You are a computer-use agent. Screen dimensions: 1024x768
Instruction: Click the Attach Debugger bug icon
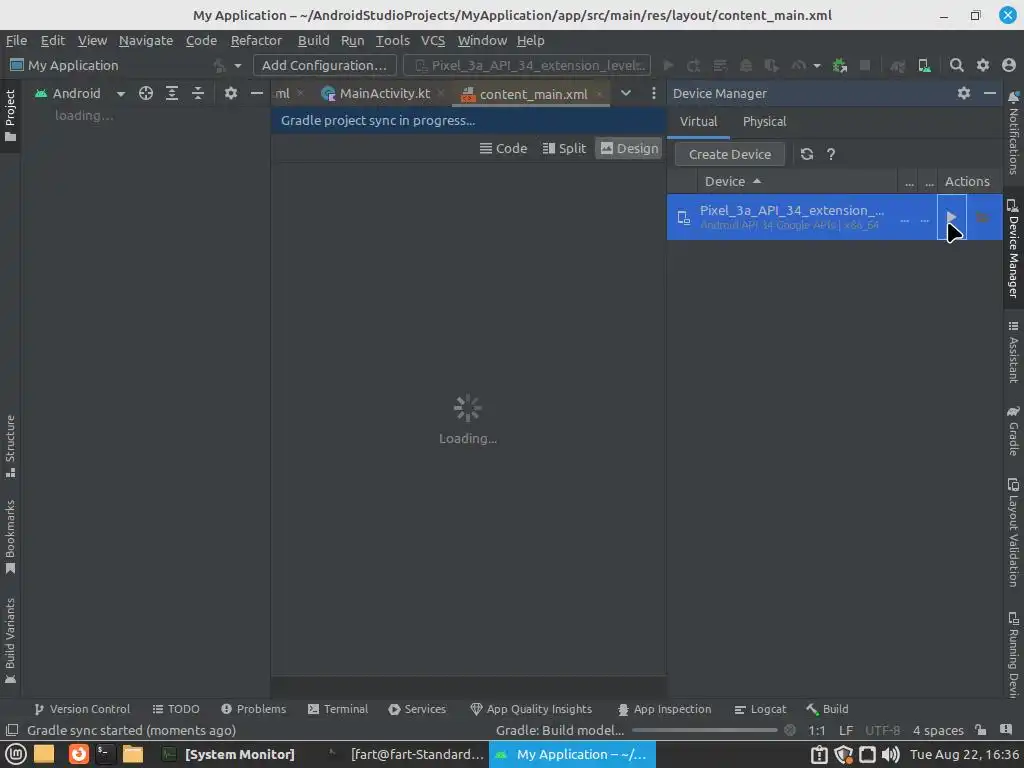click(x=839, y=65)
